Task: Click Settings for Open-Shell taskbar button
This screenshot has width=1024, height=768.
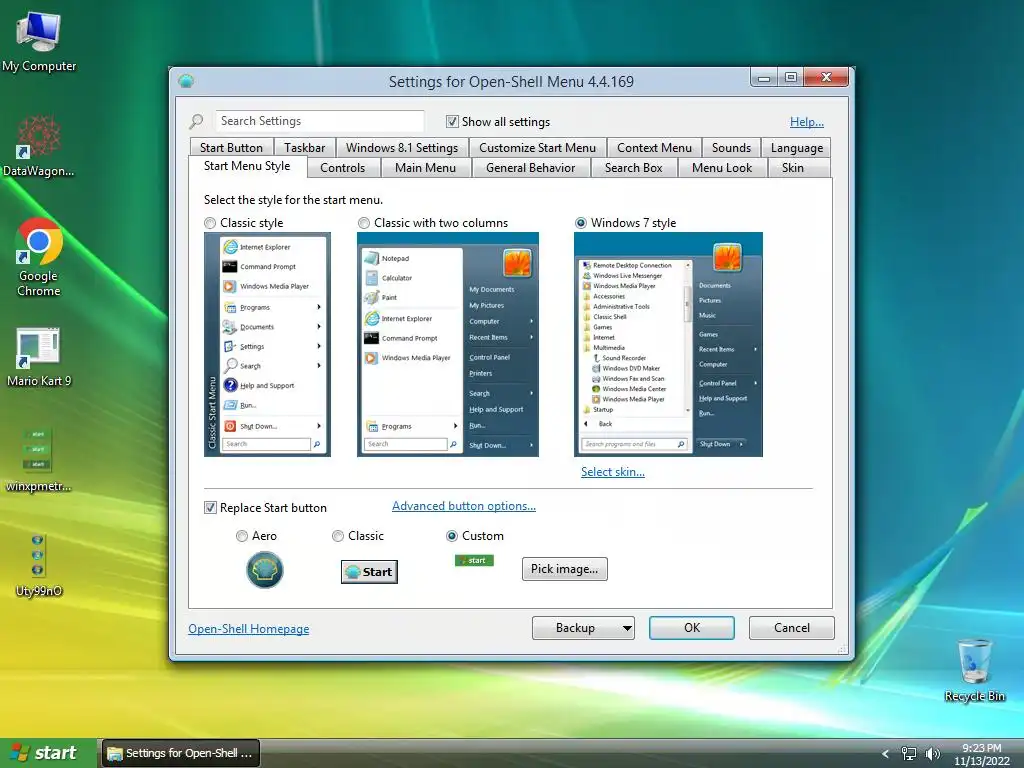Action: pos(180,753)
